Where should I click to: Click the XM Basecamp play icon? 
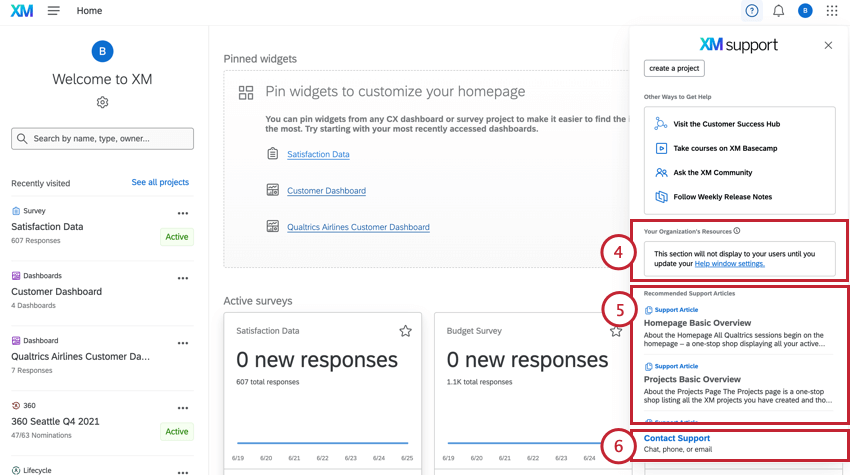[661, 148]
